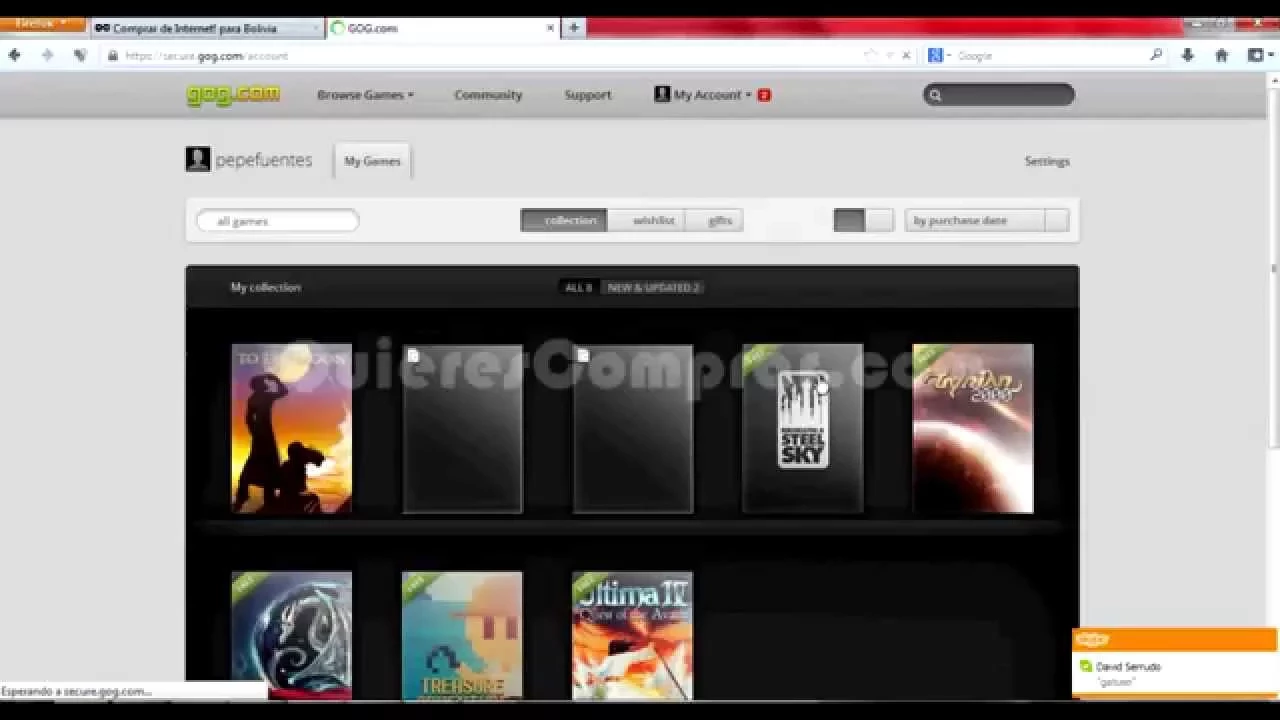Click the gog.com site search field
This screenshot has width=1280, height=720.
999,95
